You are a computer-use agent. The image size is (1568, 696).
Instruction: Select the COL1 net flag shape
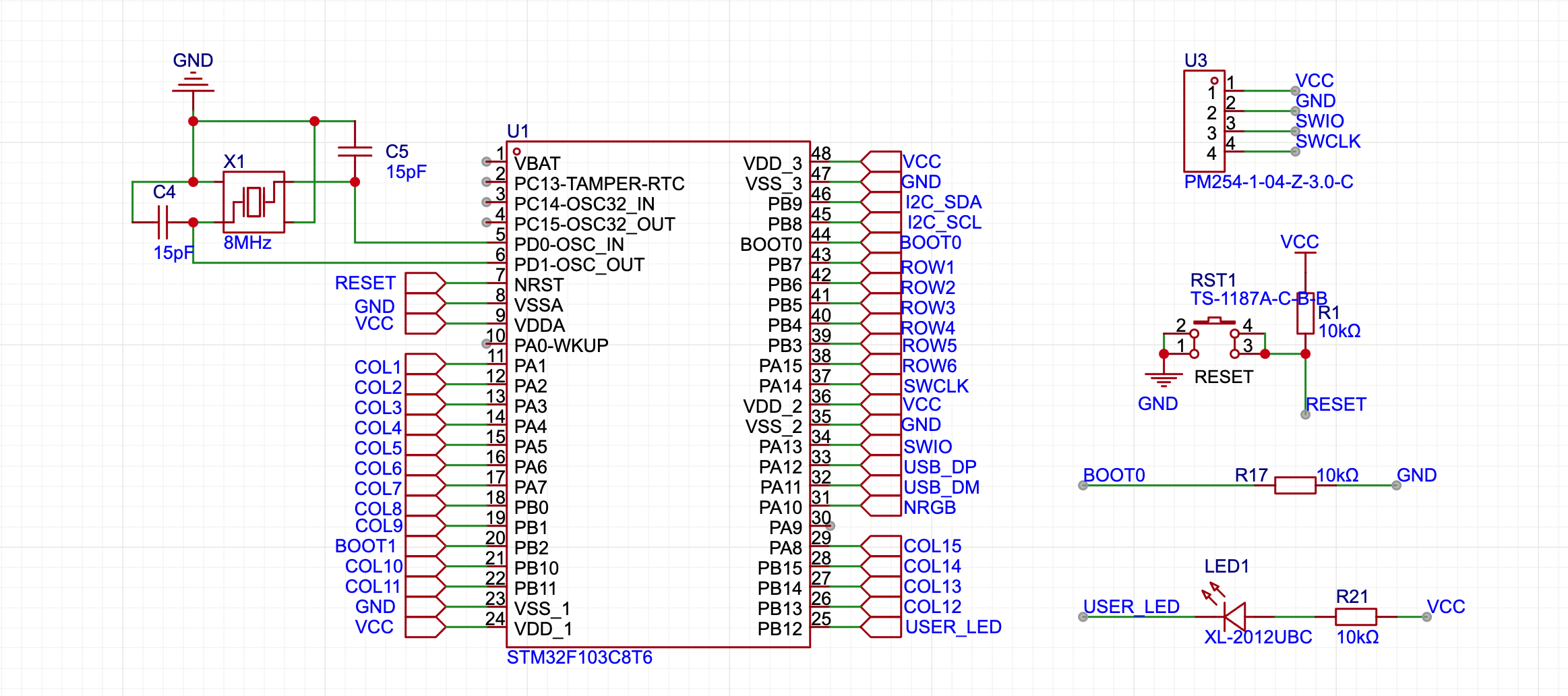[x=425, y=364]
